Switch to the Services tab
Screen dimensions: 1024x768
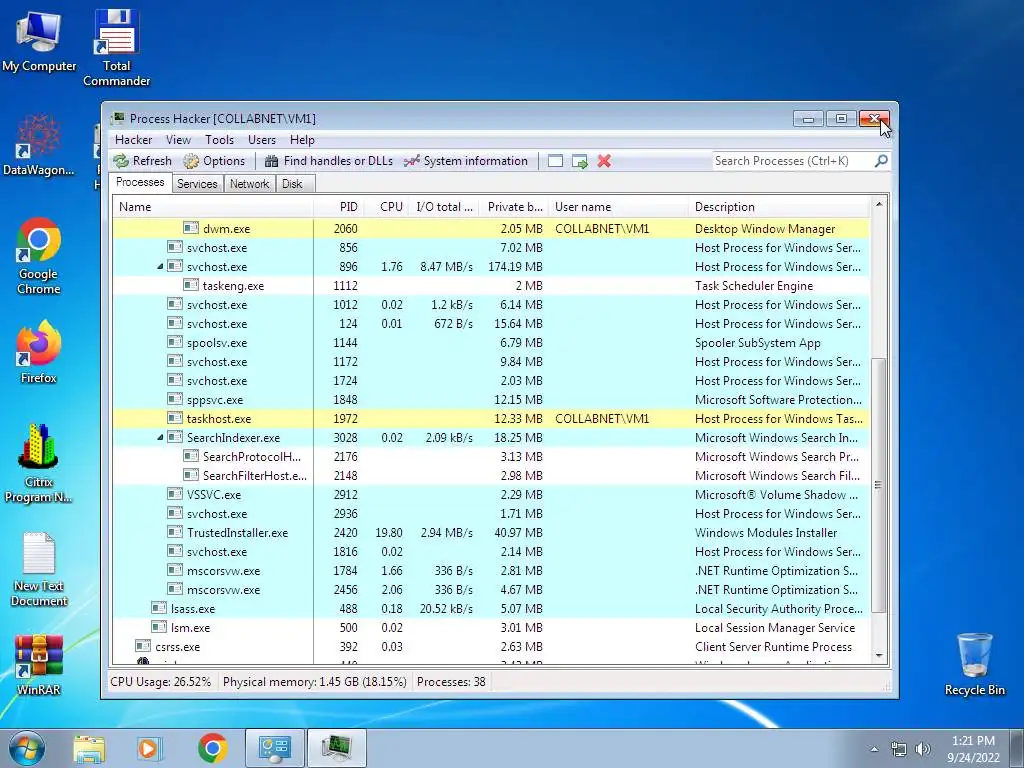(197, 184)
